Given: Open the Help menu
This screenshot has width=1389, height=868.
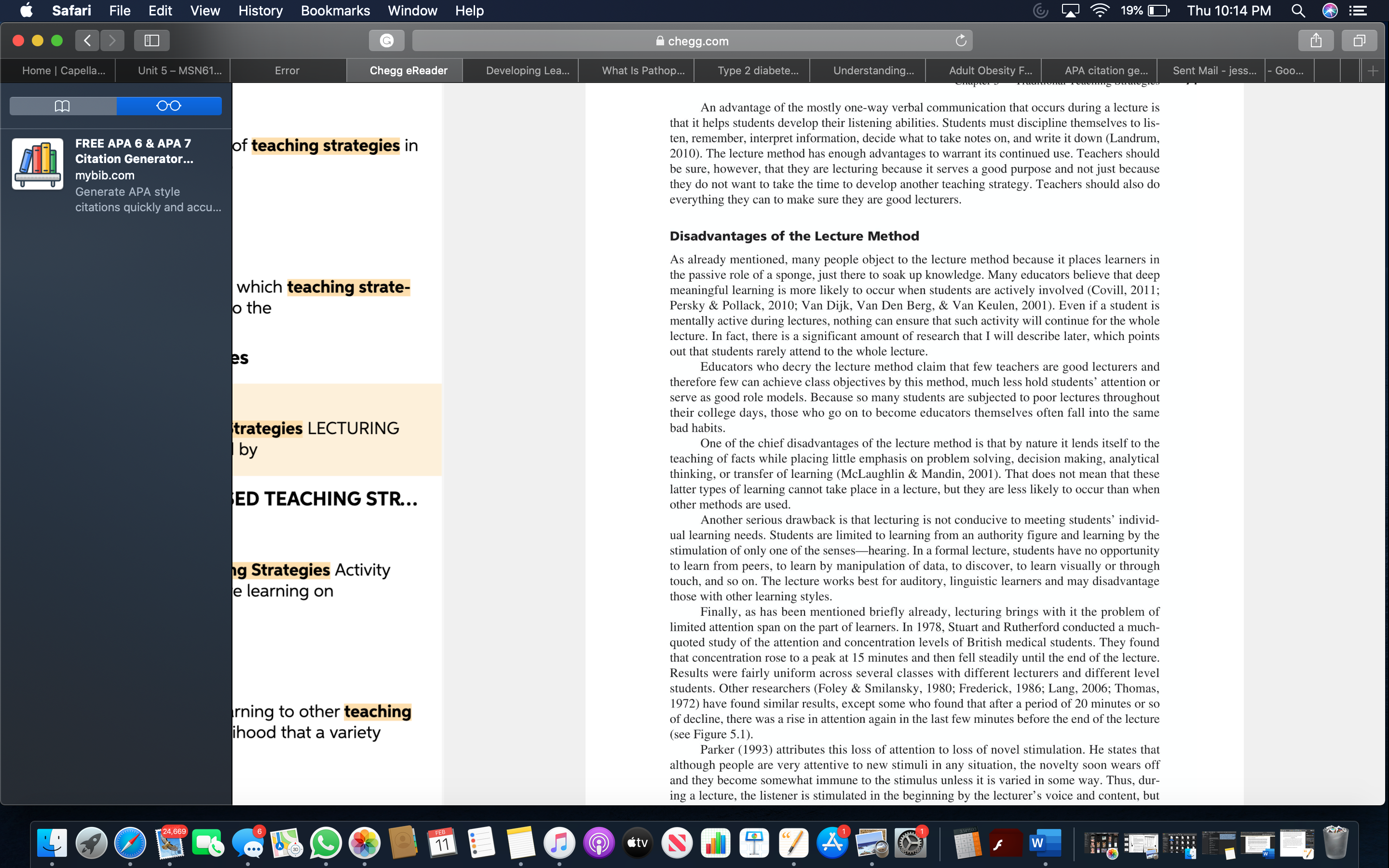Looking at the screenshot, I should pos(469,10).
